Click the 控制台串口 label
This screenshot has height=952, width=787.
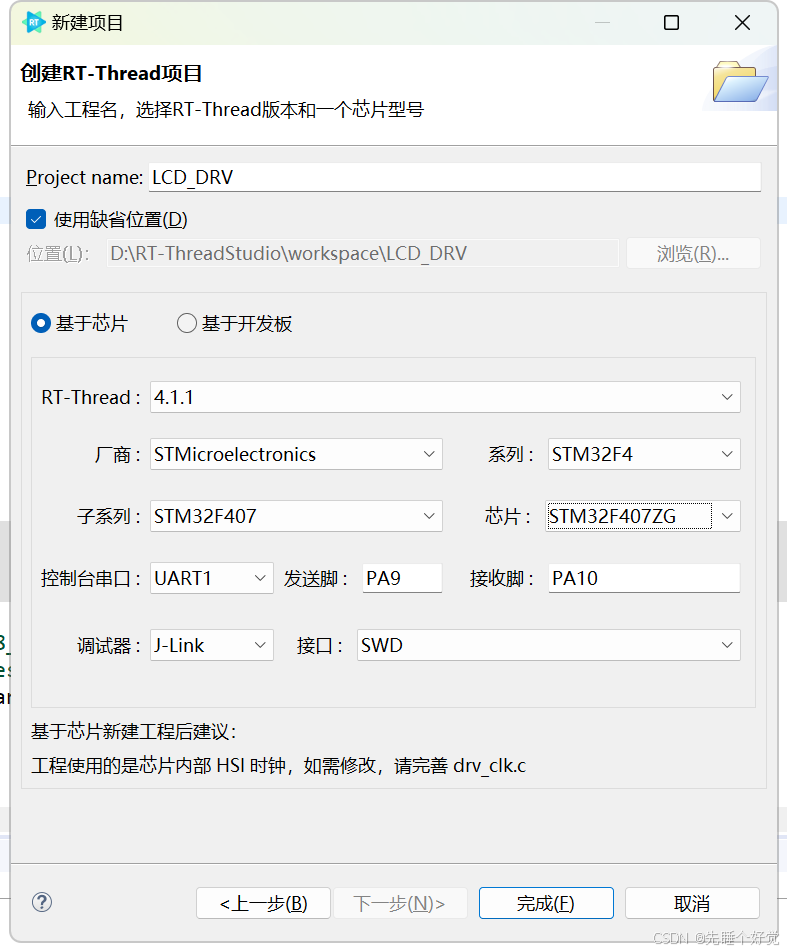pyautogui.click(x=90, y=579)
